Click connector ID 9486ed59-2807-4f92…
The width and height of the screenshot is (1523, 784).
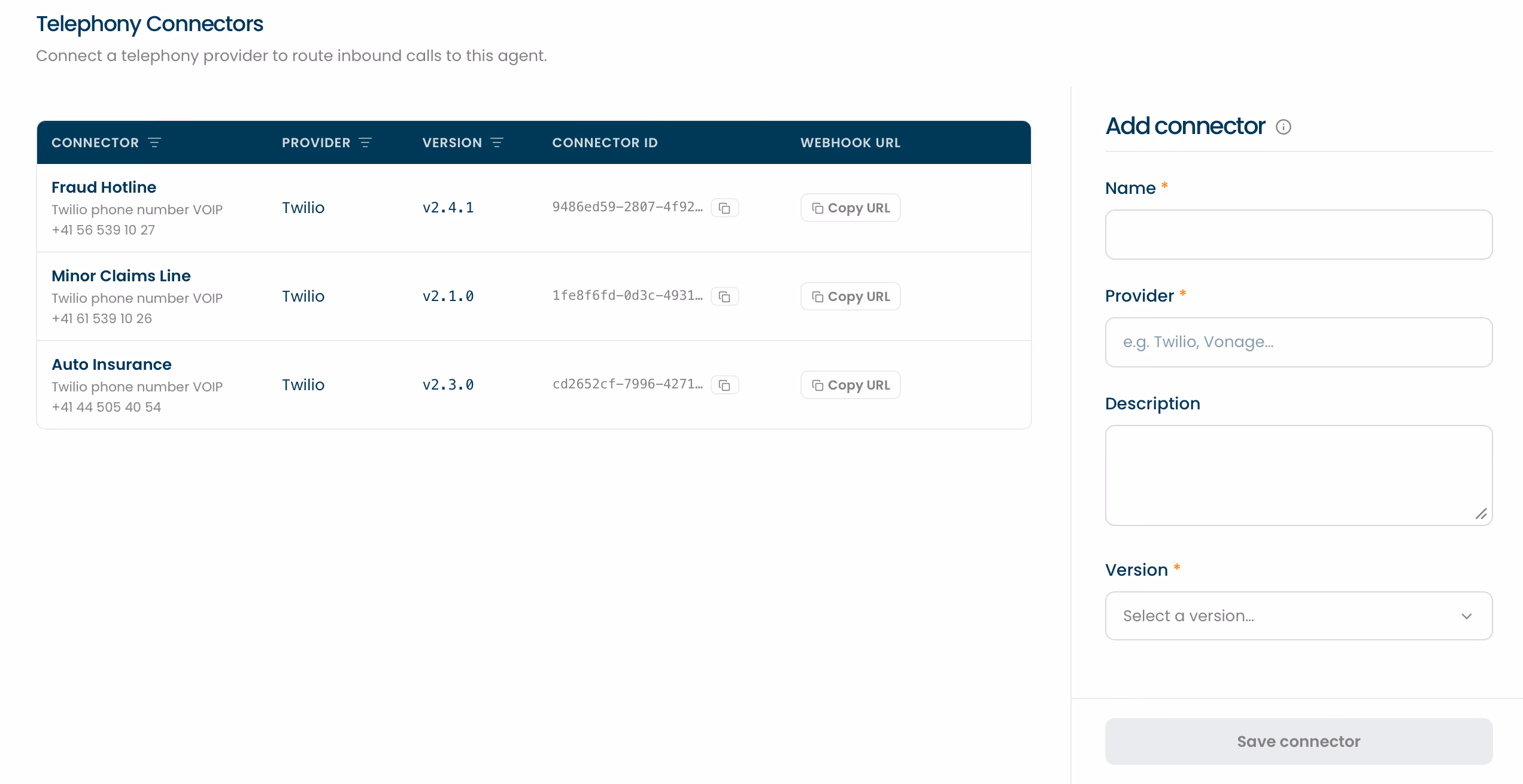click(627, 207)
